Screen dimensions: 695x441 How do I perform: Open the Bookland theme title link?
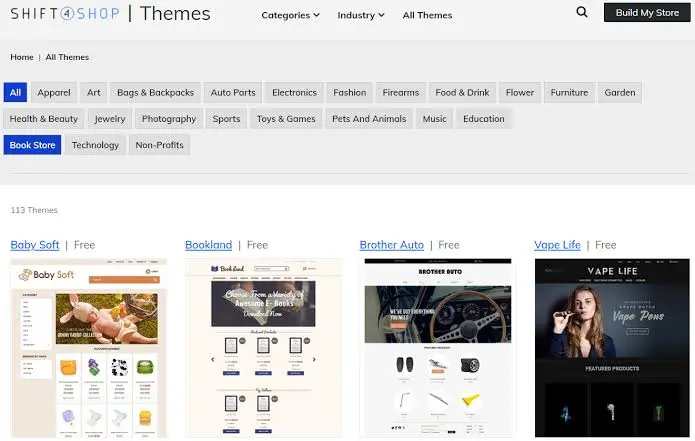[208, 245]
